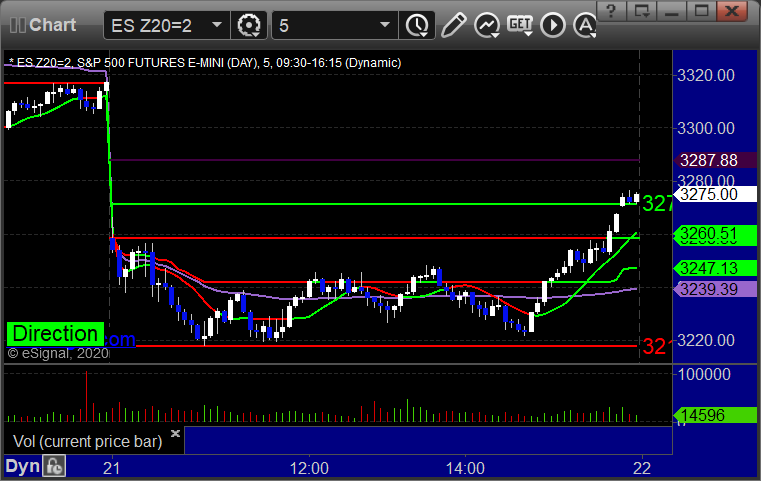The width and height of the screenshot is (761, 481).
Task: Toggle the lock icon next to Dyn
Action: tap(54, 466)
